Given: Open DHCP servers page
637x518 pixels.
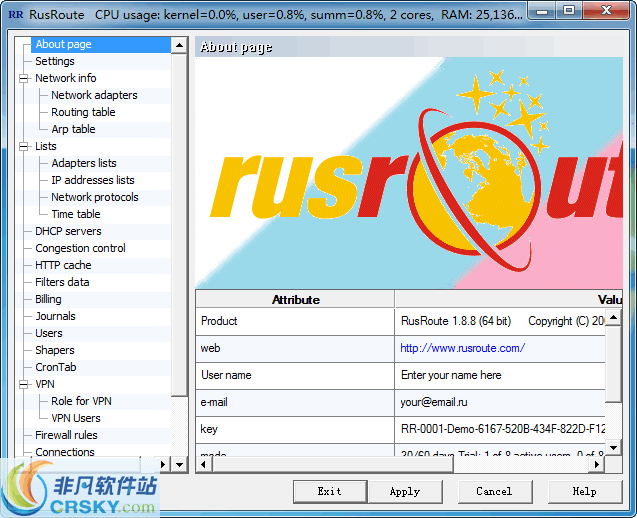Looking at the screenshot, I should pos(68,231).
